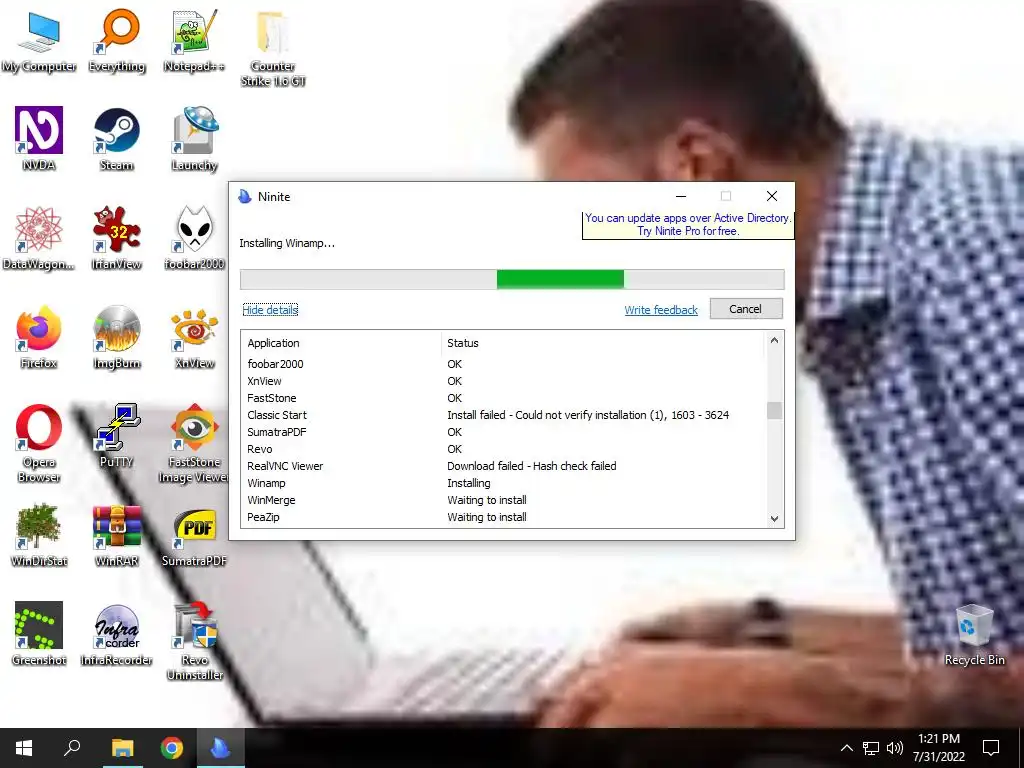The image size is (1024, 768).
Task: Open taskbar search magnifier
Action: [72, 748]
